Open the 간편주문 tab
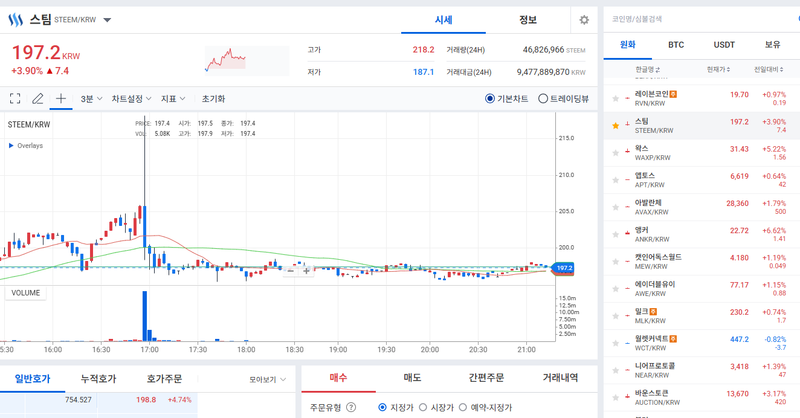The height and width of the screenshot is (418, 800). coord(486,378)
